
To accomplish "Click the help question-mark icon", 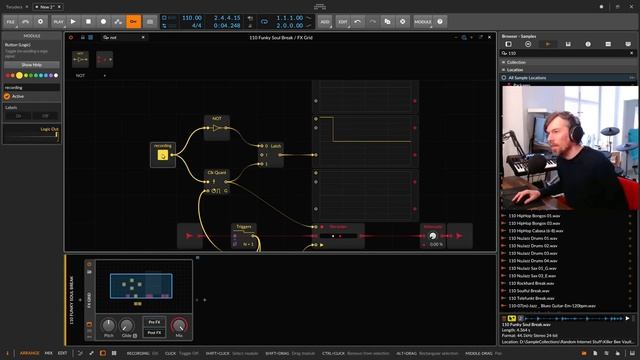I will (x=440, y=22).
